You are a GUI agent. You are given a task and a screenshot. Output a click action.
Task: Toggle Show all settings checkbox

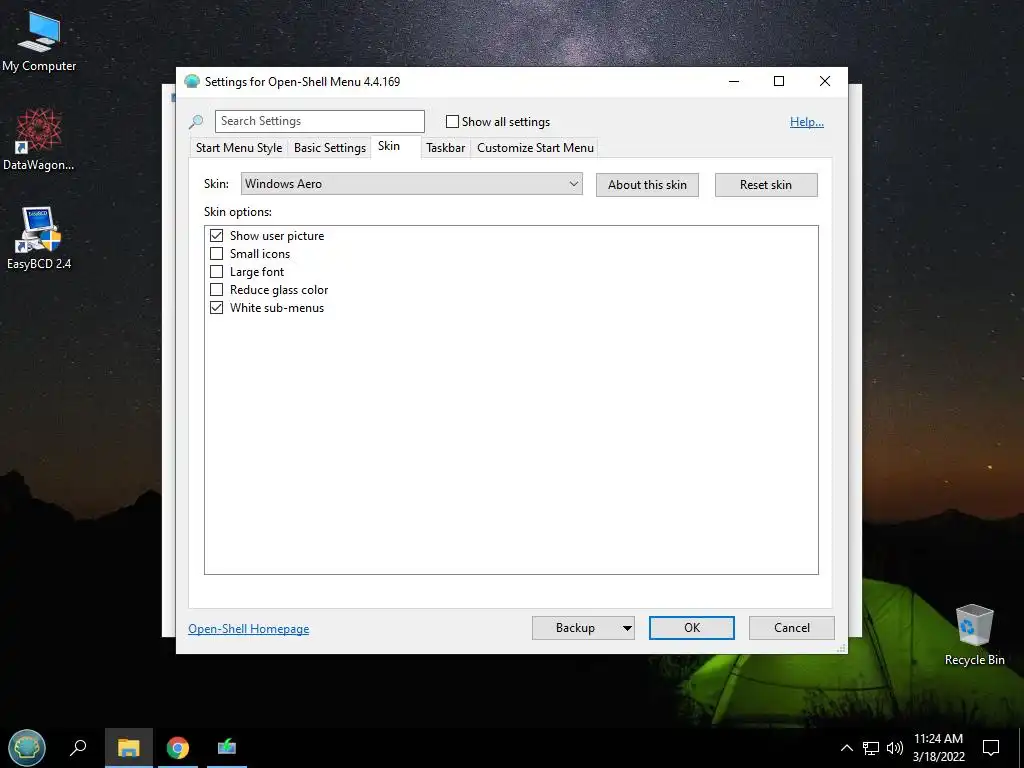452,121
